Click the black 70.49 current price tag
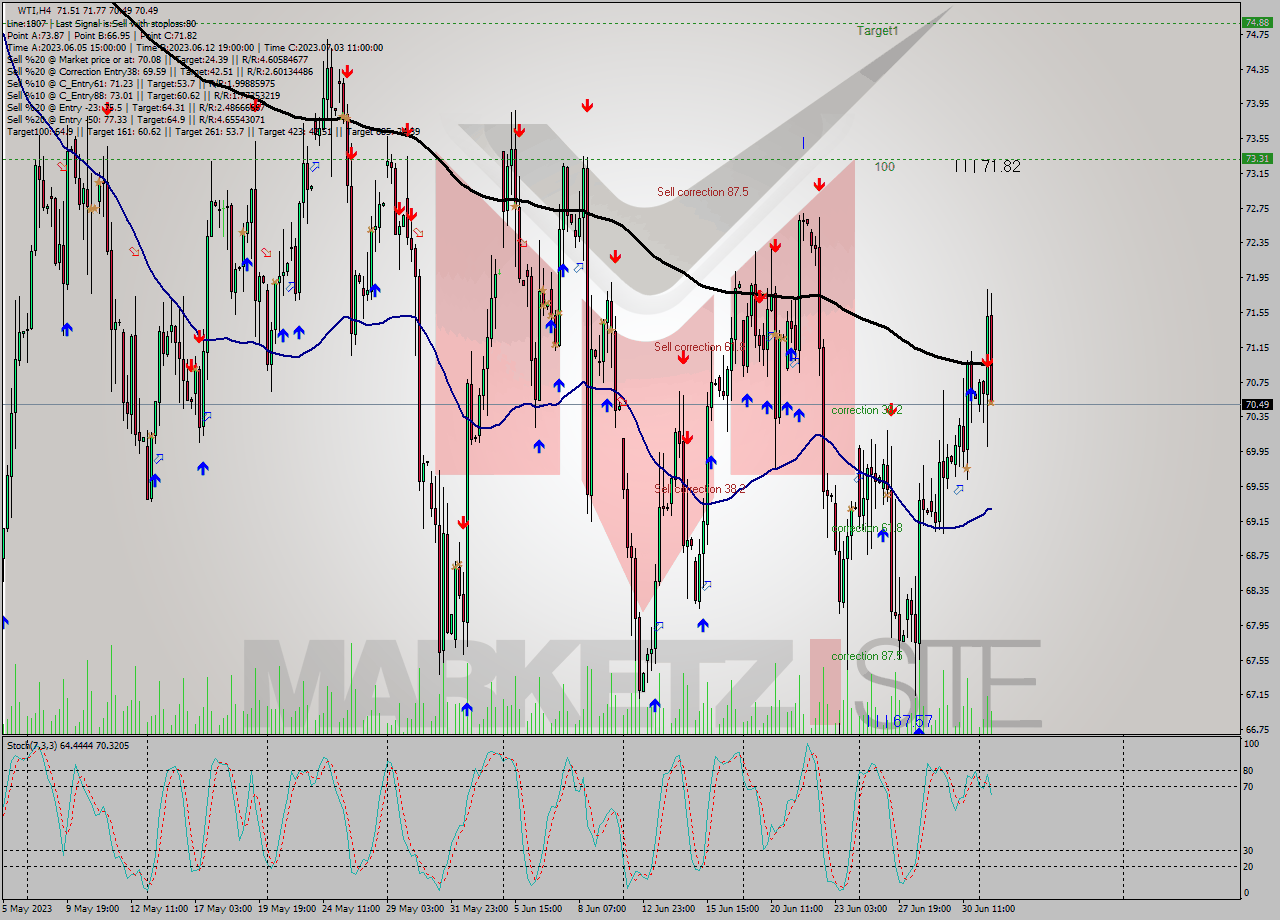The height and width of the screenshot is (920, 1280). pyautogui.click(x=1256, y=404)
